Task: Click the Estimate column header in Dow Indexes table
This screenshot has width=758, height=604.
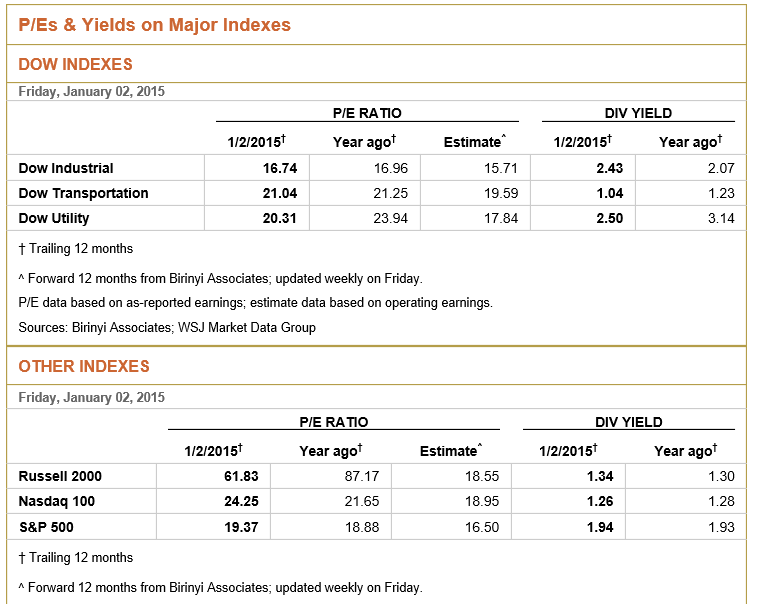Action: pos(475,142)
